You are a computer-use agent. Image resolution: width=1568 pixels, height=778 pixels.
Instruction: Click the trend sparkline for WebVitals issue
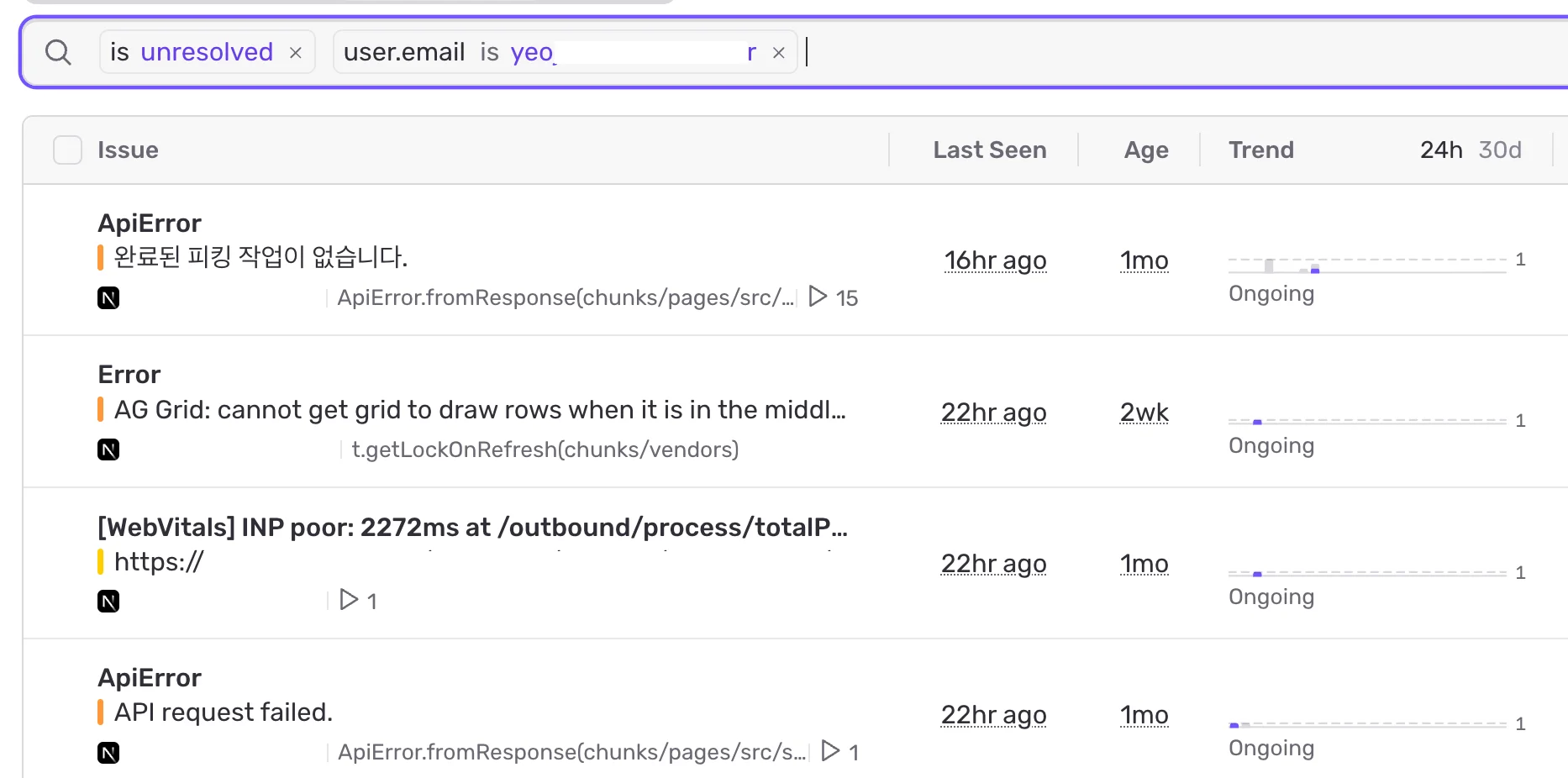click(x=1367, y=572)
